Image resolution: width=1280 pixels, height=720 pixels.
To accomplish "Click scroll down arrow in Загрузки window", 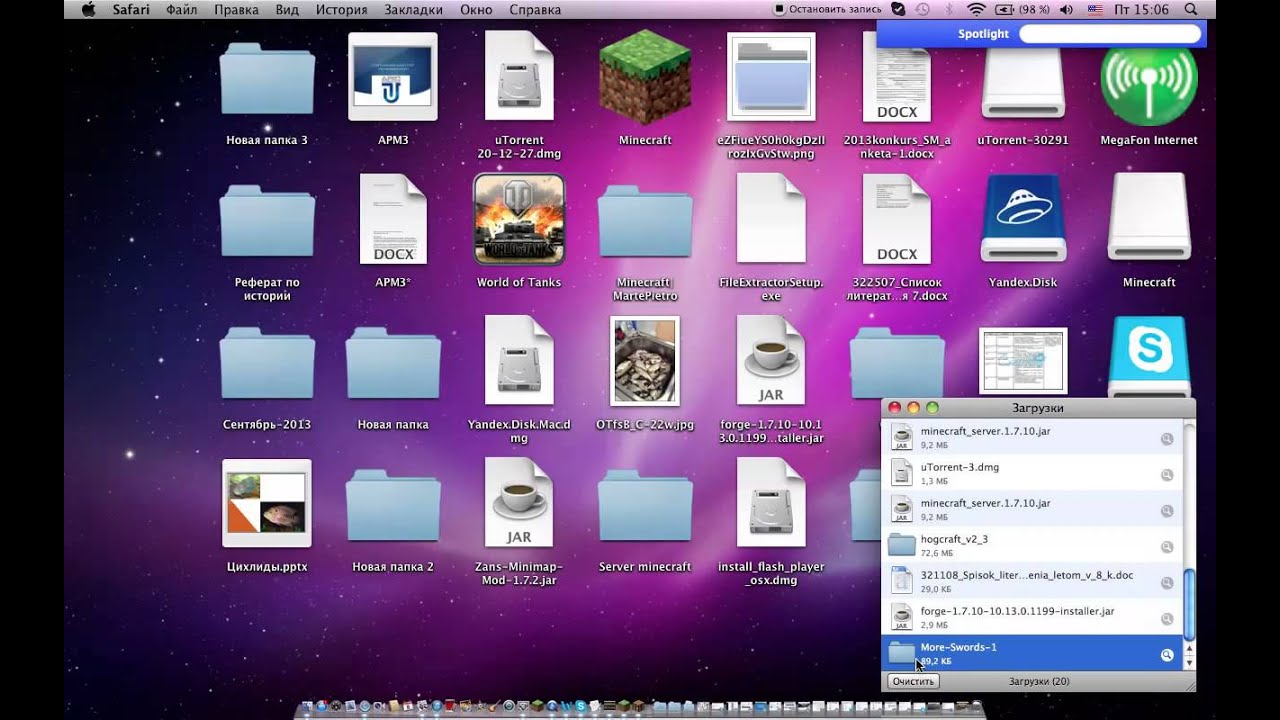I will click(1189, 663).
